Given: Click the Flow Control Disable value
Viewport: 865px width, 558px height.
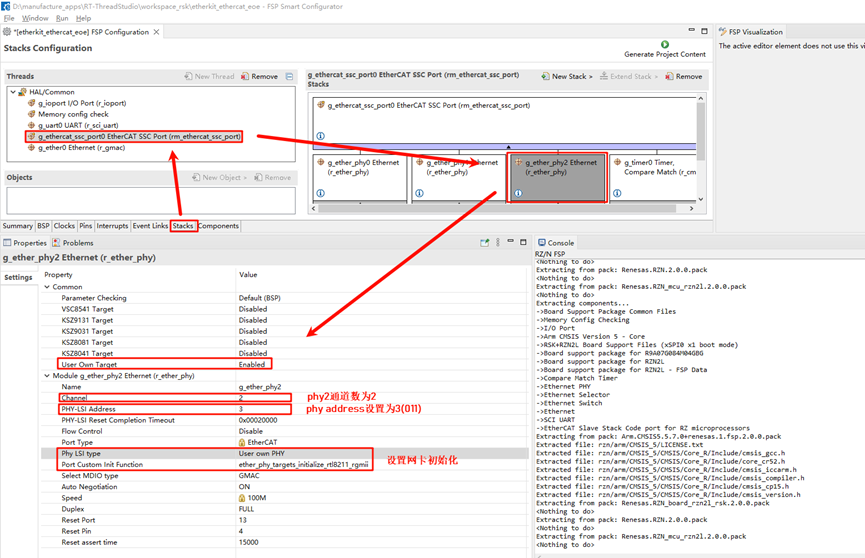Looking at the screenshot, I should click(250, 431).
